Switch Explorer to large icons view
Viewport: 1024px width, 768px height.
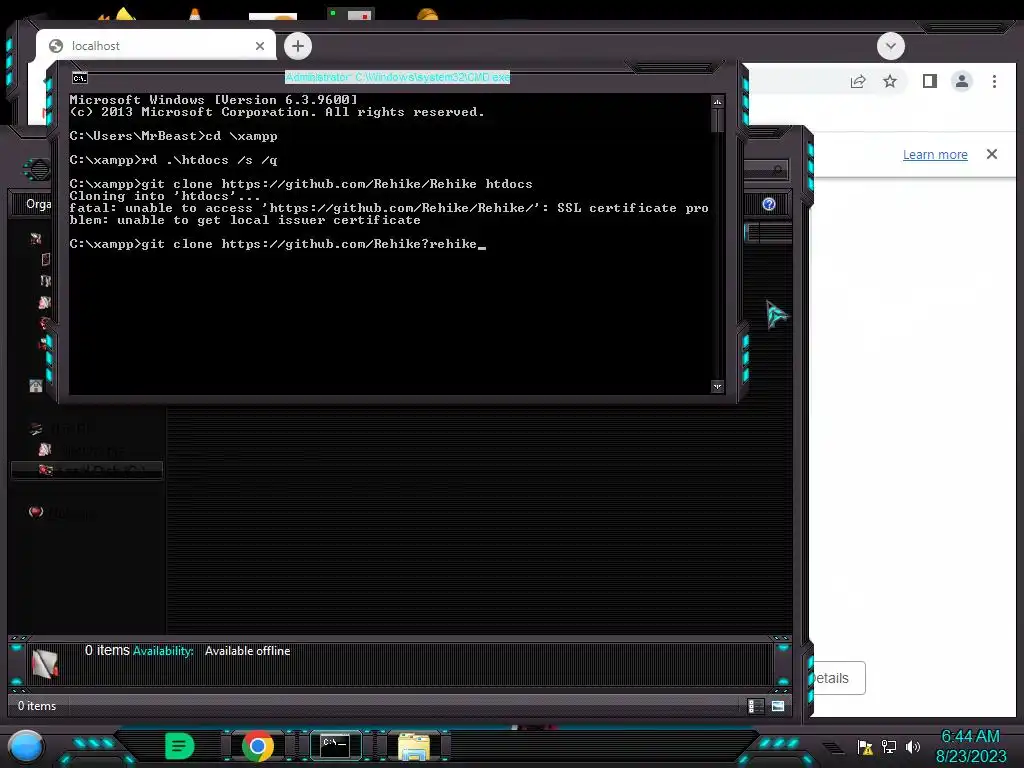pos(777,706)
